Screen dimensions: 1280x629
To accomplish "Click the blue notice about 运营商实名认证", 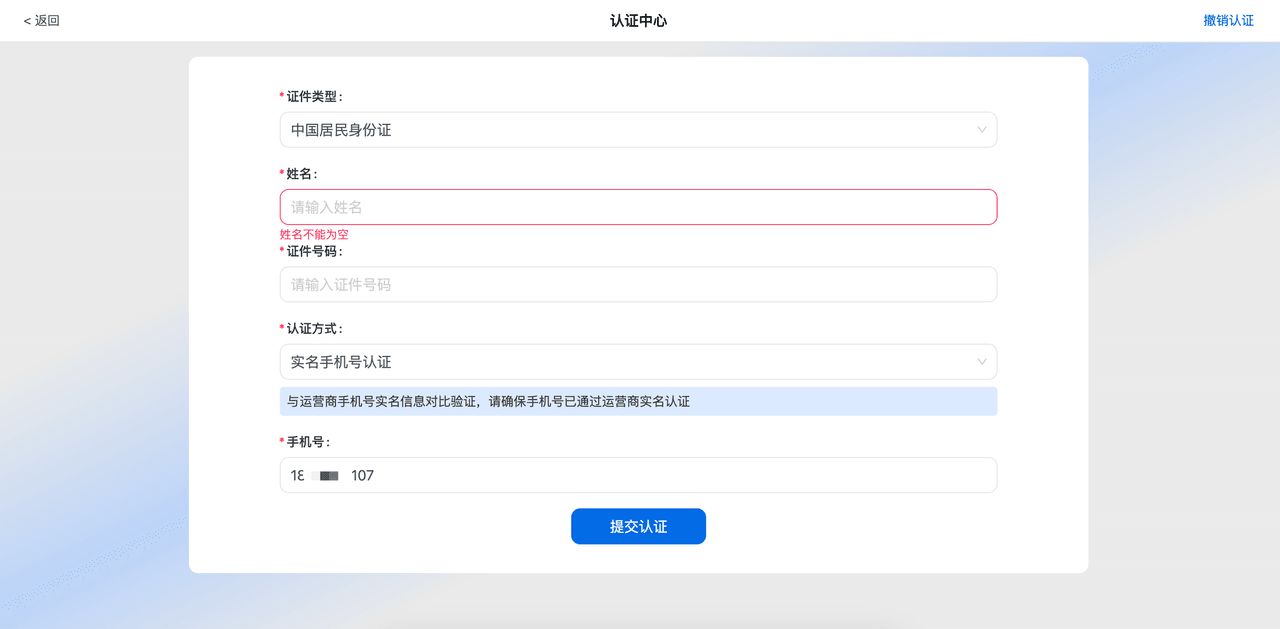I will [638, 401].
